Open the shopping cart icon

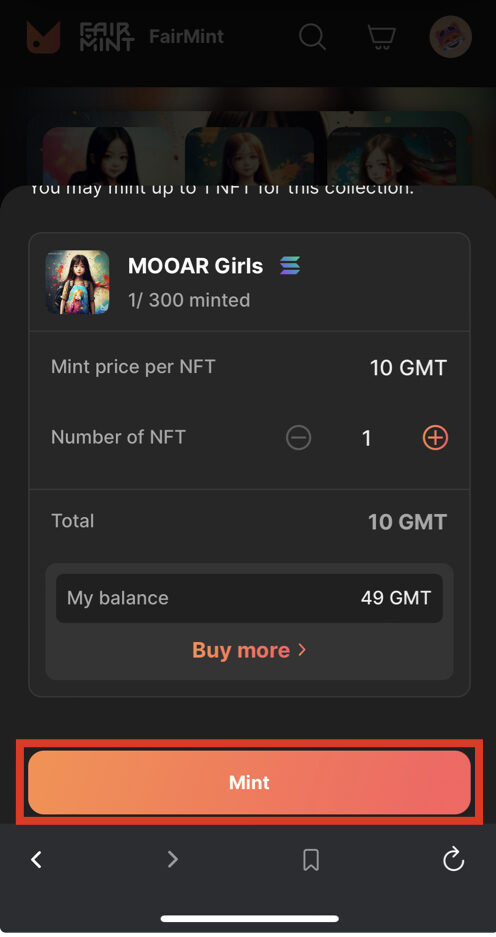tap(381, 36)
